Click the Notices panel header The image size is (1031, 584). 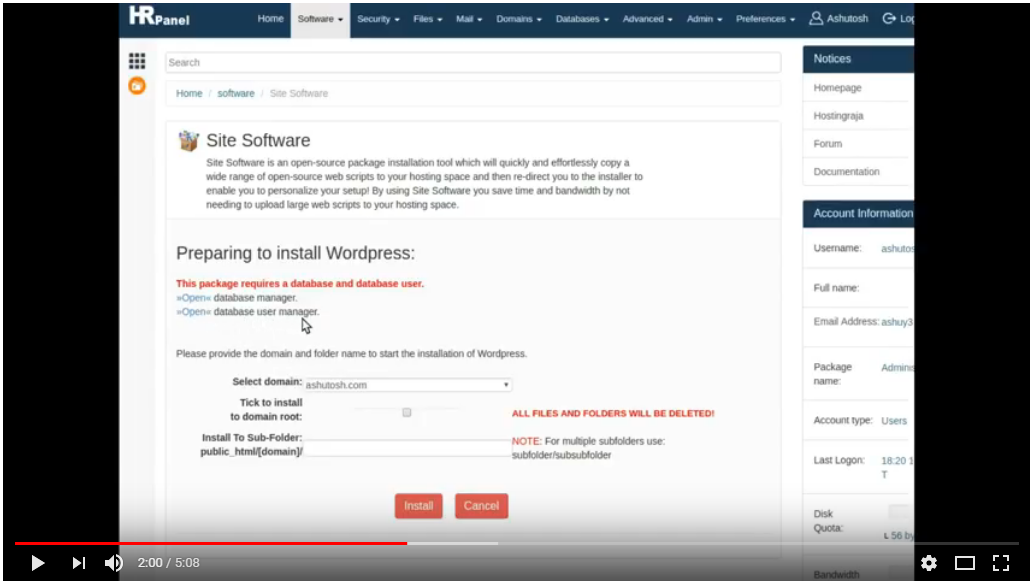pyautogui.click(x=858, y=59)
